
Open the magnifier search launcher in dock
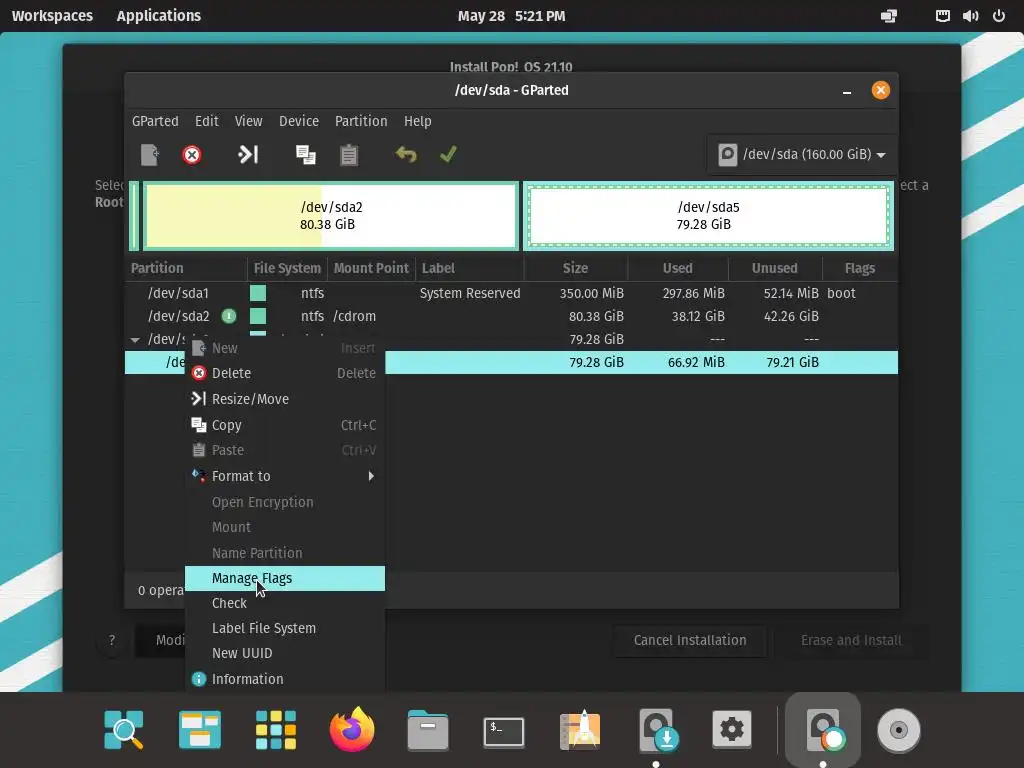coord(123,729)
